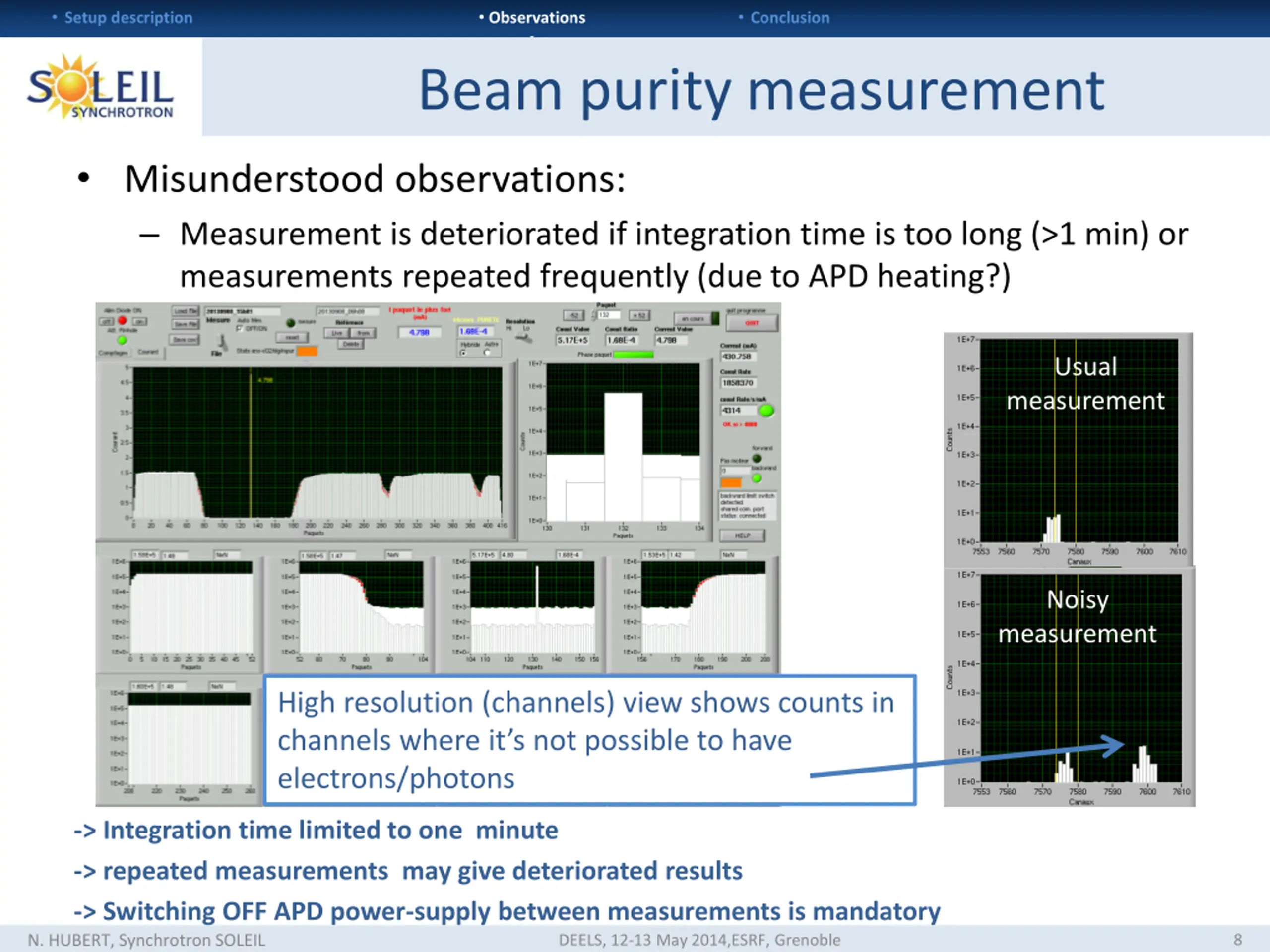Click the measurement filename field
The width and height of the screenshot is (1270, 952).
(x=243, y=311)
